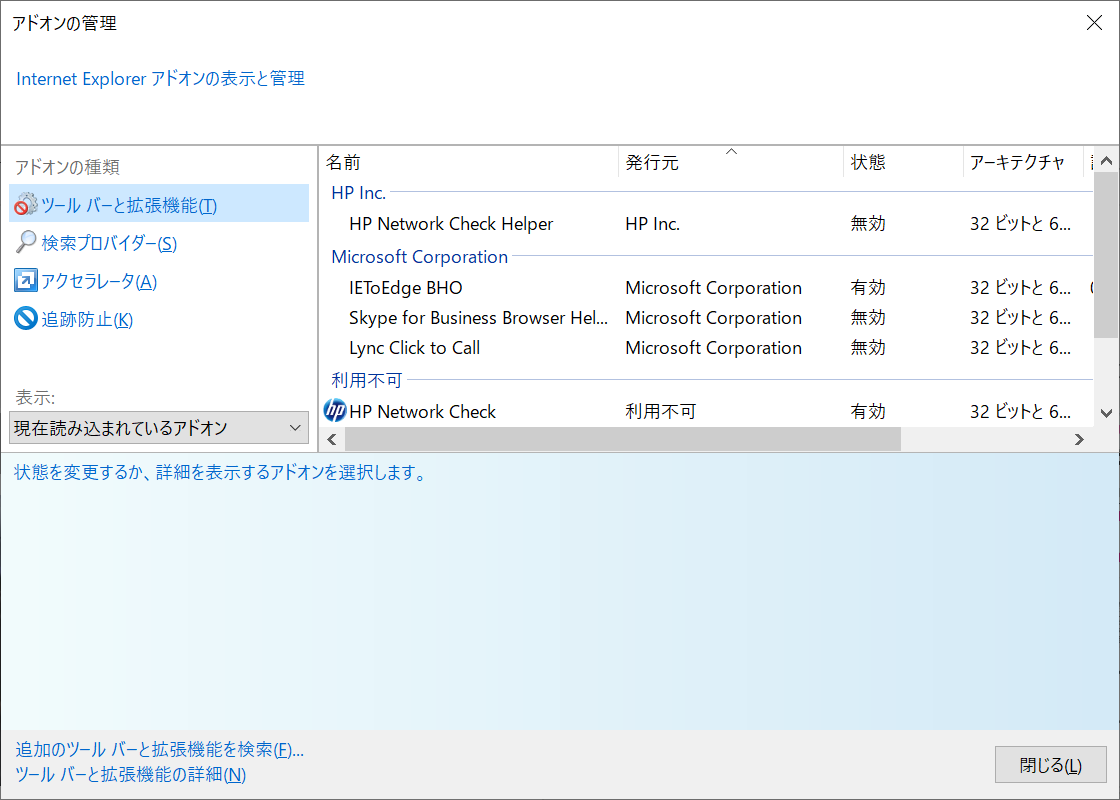
Task: Select the HP Network Check add-on name
Action: 422,411
